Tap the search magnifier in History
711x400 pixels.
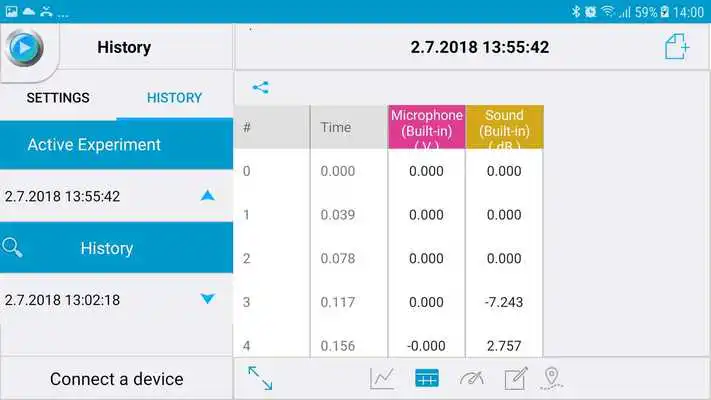point(13,248)
